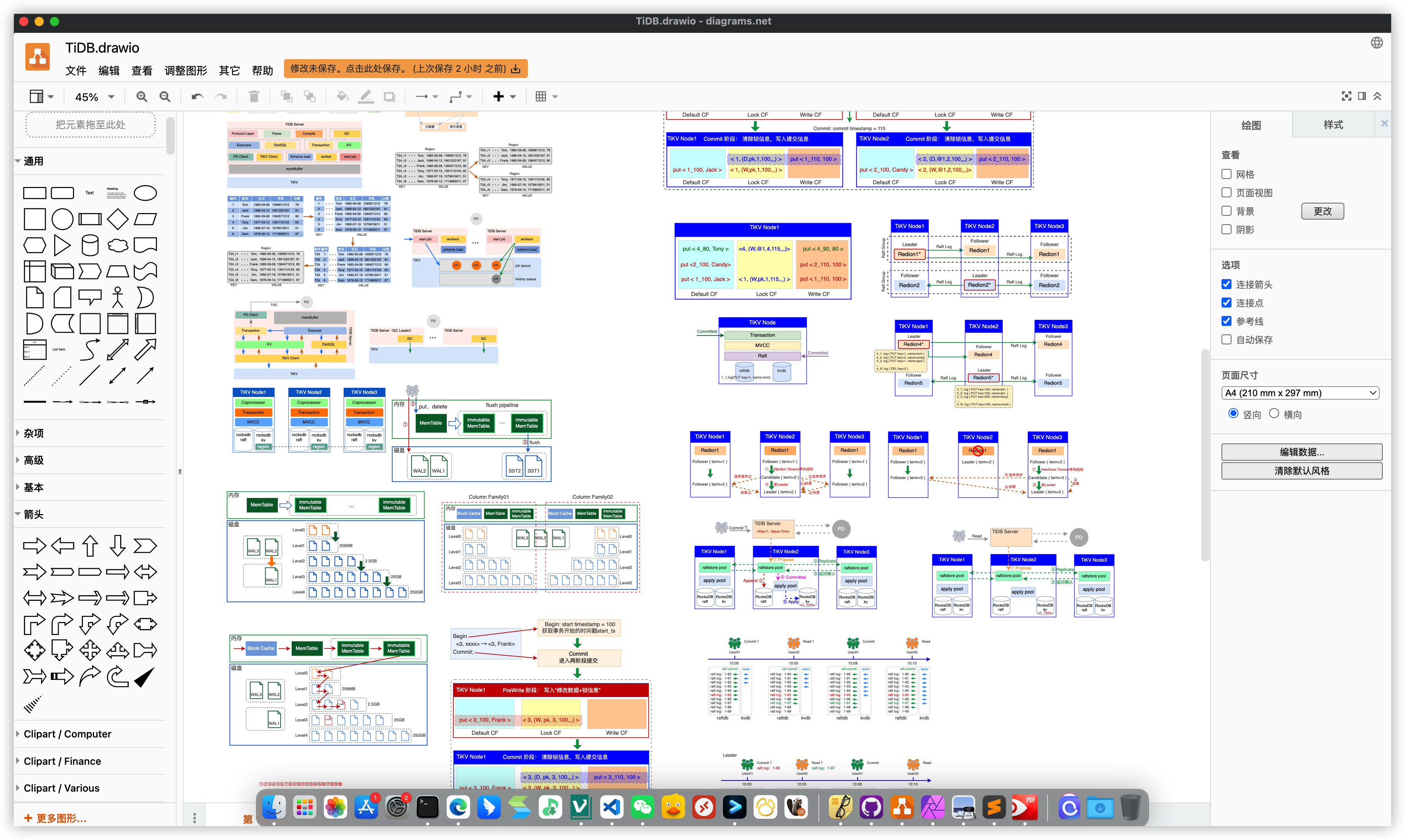The width and height of the screenshot is (1405, 840).
Task: Expand the 杂项 shape category
Action: pyautogui.click(x=34, y=433)
